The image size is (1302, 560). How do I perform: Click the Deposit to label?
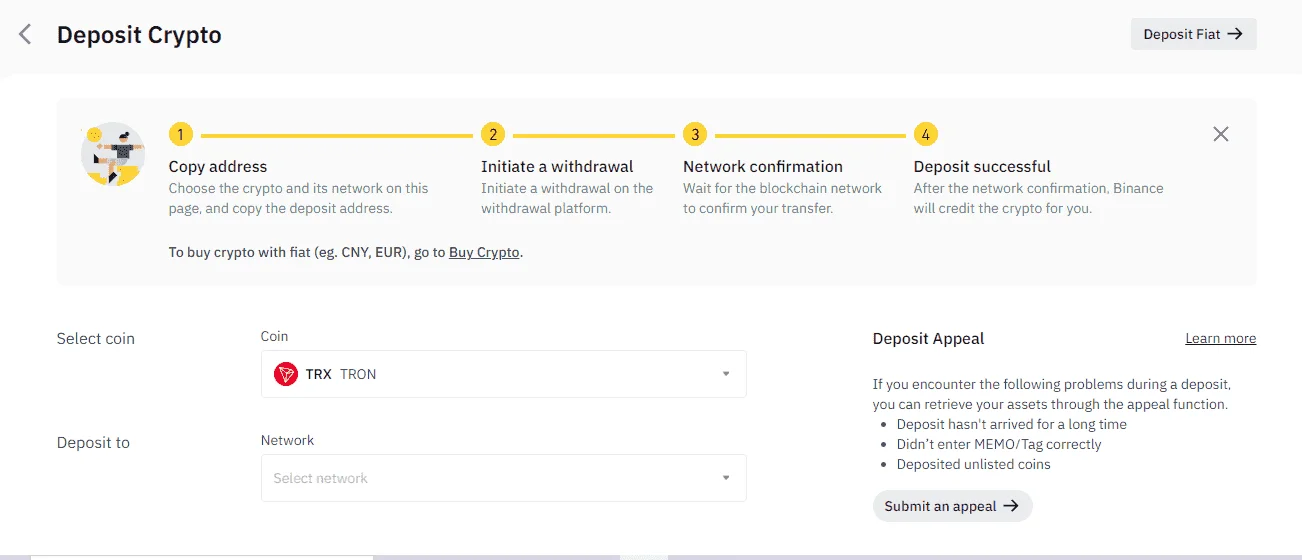[93, 442]
